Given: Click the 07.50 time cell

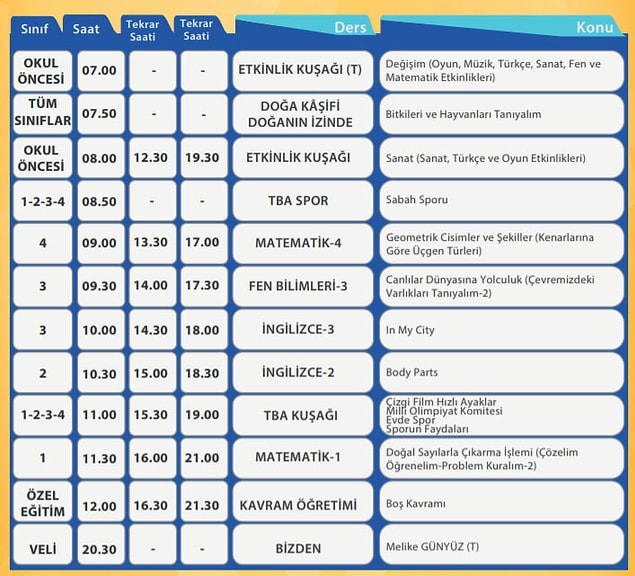Looking at the screenshot, I should (101, 114).
